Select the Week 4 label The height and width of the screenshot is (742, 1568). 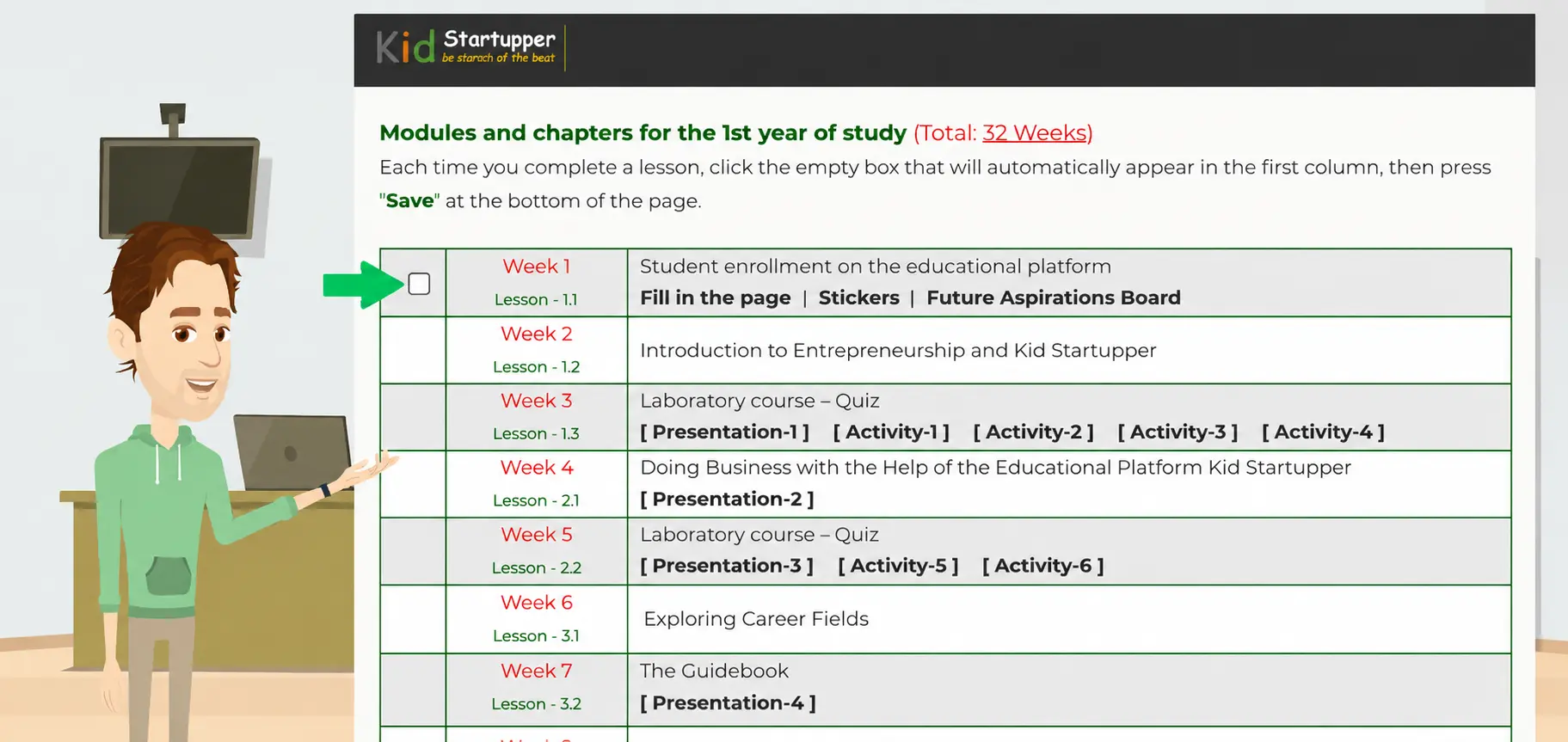(x=536, y=468)
